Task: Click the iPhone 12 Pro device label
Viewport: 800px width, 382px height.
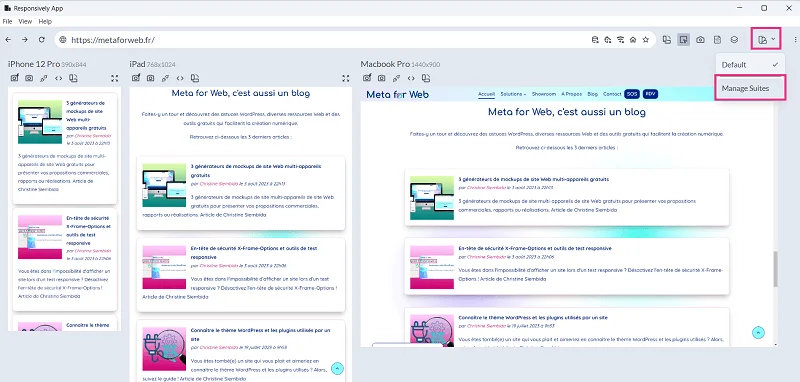Action: 34,64
